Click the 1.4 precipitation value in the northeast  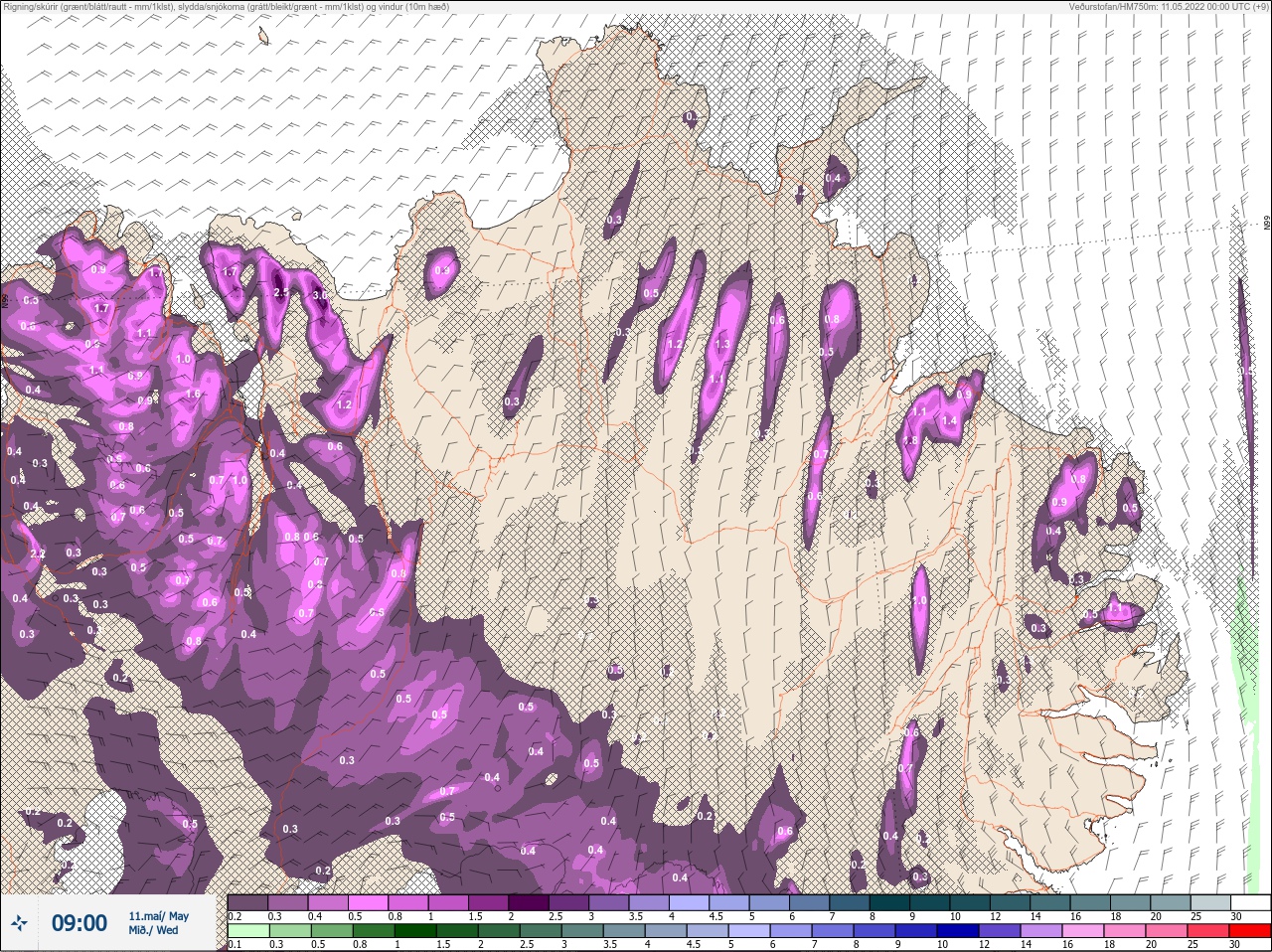pos(949,421)
